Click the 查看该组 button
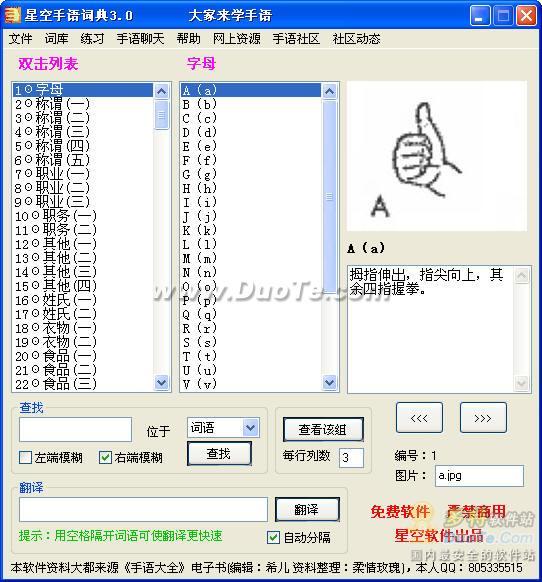 click(323, 429)
